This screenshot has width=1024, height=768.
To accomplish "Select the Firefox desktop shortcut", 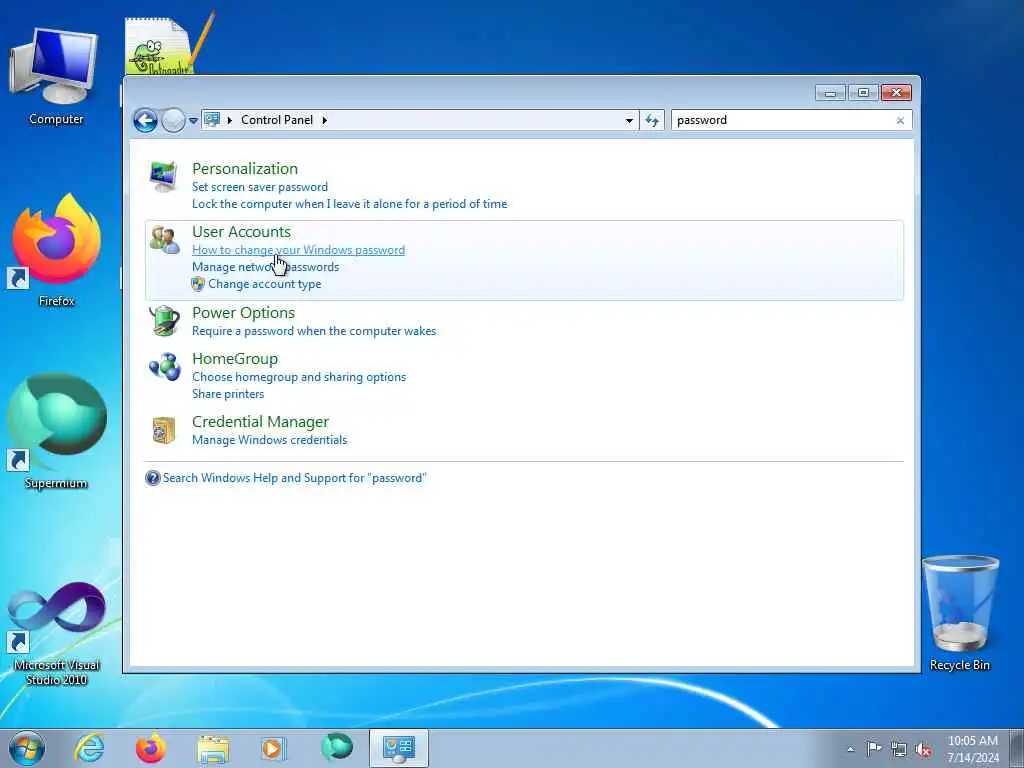I will point(56,250).
